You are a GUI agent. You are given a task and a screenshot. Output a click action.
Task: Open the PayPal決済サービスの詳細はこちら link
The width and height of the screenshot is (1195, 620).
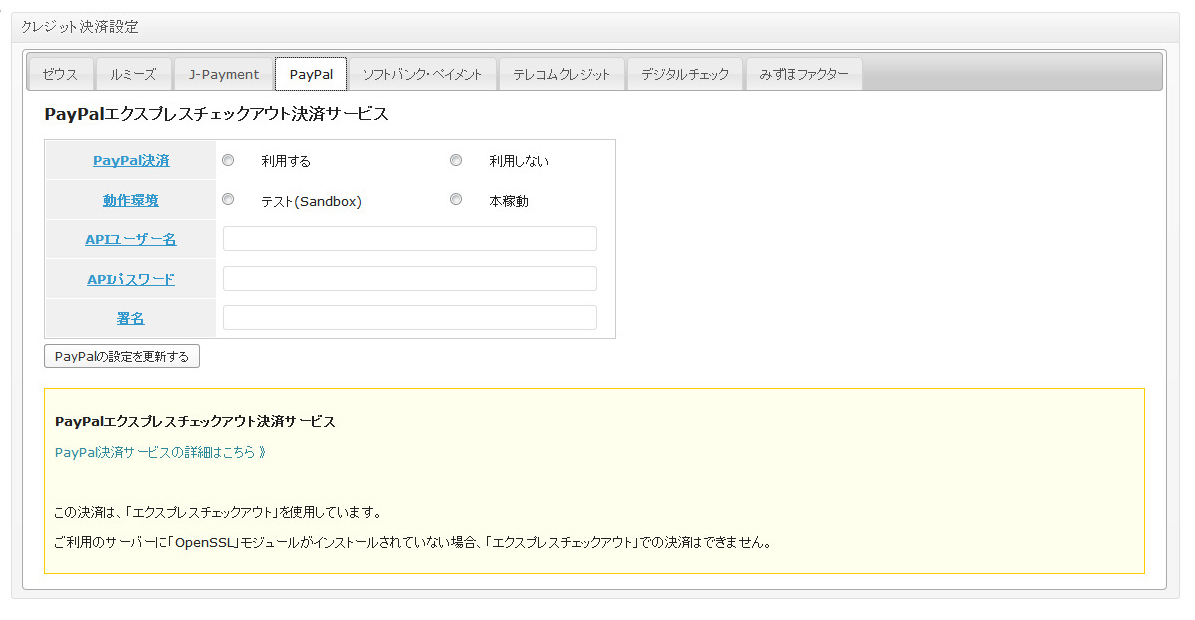(x=160, y=452)
